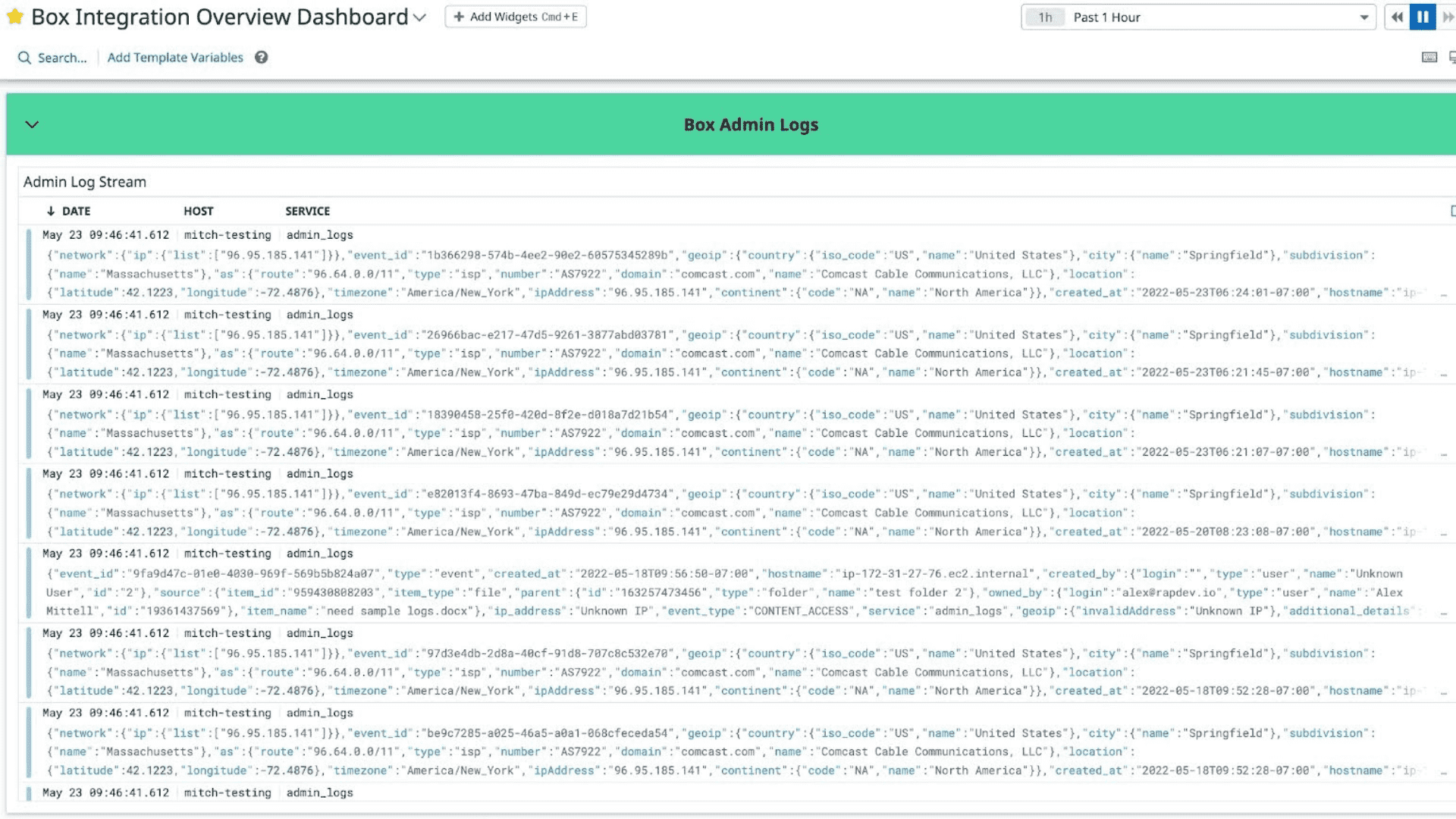Image resolution: width=1456 pixels, height=819 pixels.
Task: Toggle the DATE sort arrow icon
Action: click(51, 211)
